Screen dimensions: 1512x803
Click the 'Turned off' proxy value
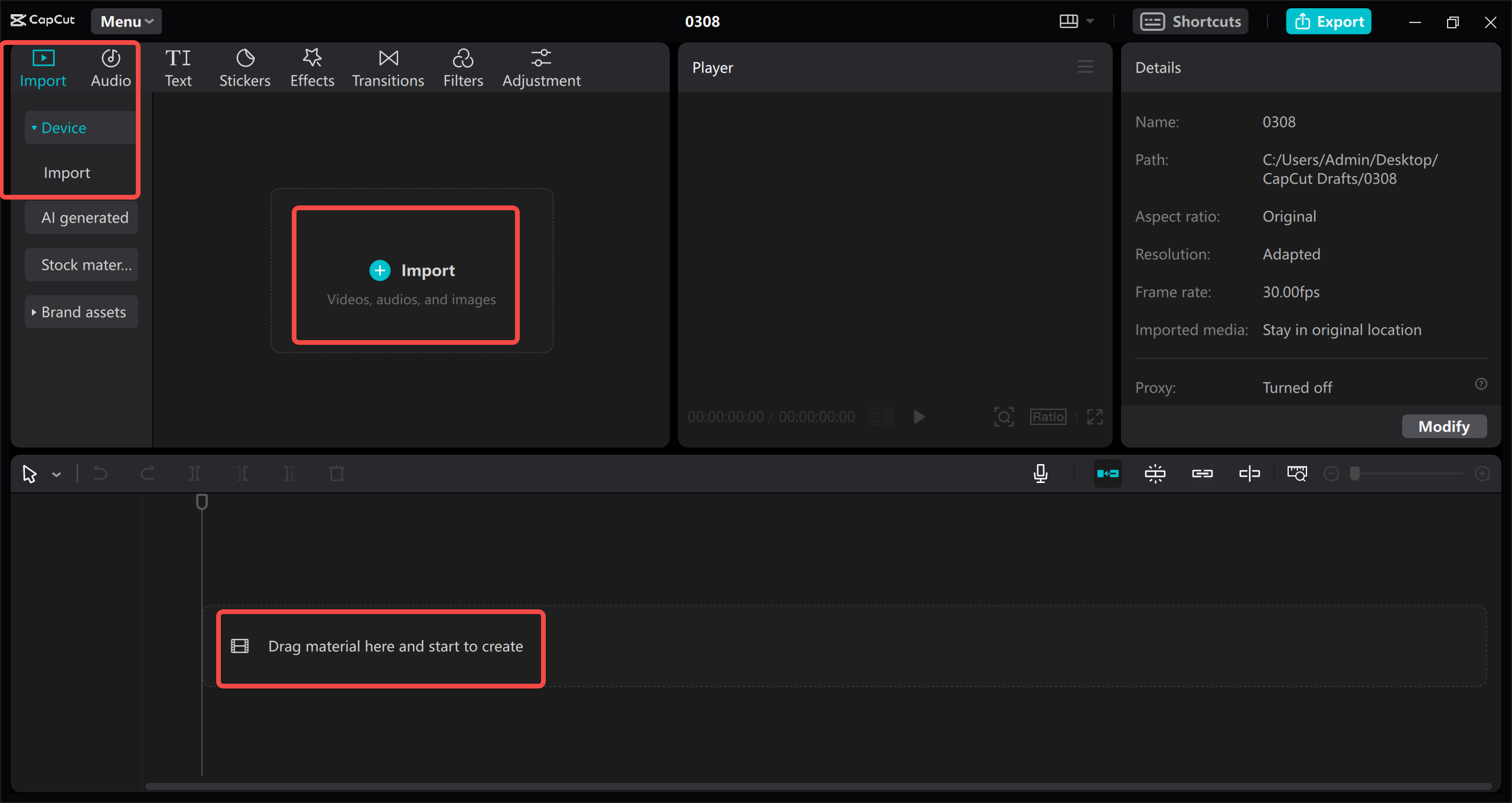click(x=1297, y=387)
